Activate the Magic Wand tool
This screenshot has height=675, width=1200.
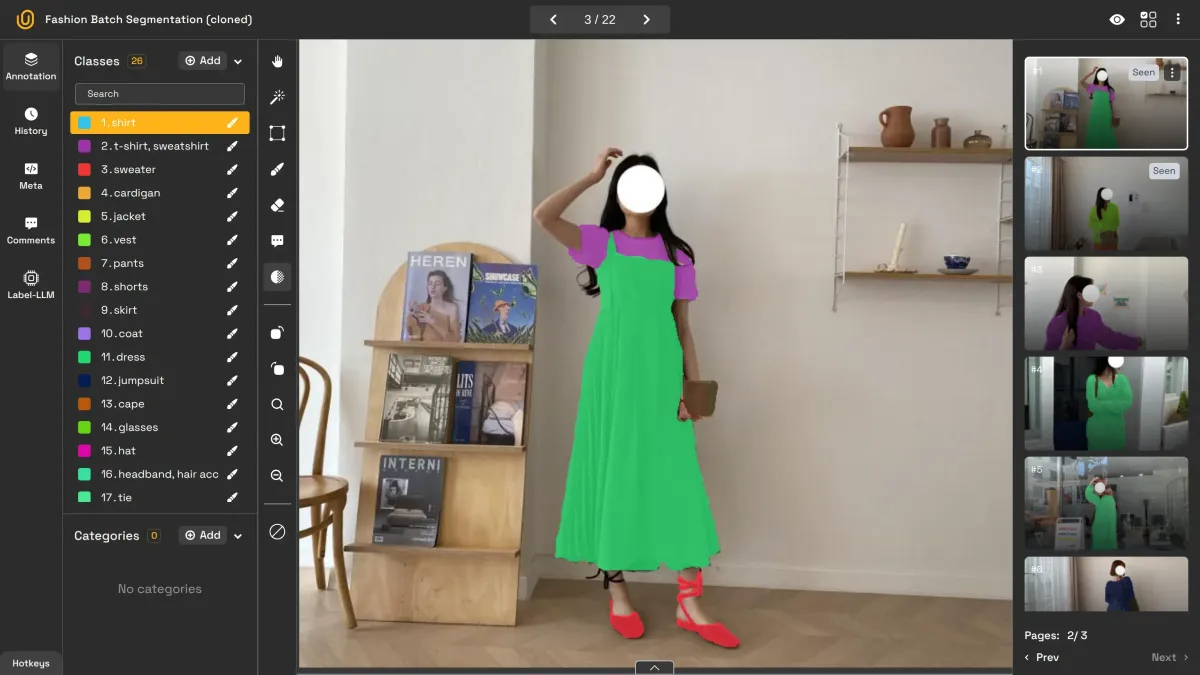pos(277,97)
